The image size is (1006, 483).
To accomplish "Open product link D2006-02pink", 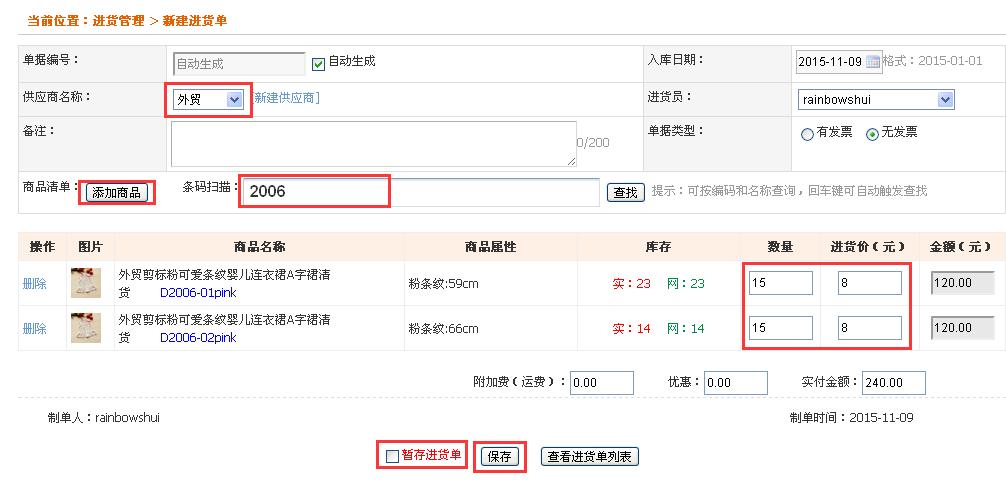I will tap(198, 338).
